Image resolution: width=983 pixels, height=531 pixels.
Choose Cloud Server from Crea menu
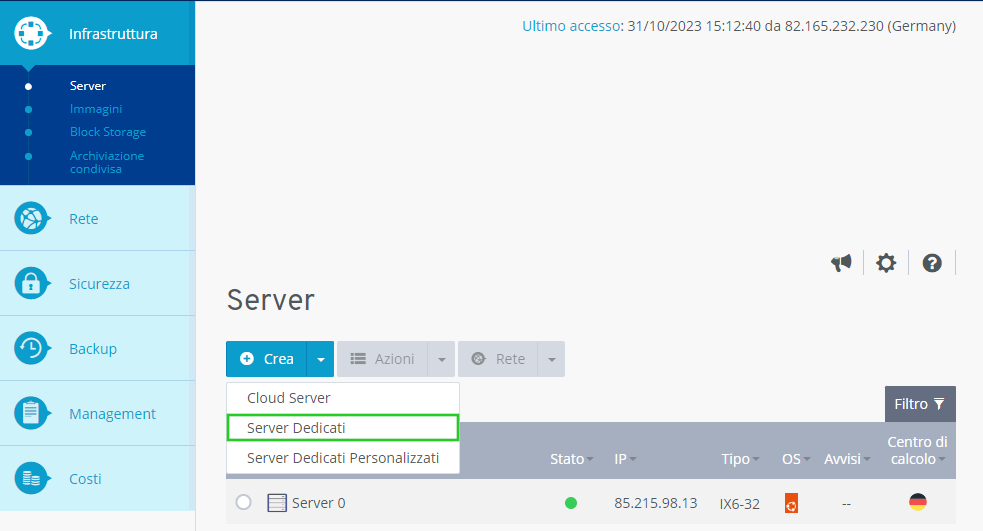coord(343,398)
